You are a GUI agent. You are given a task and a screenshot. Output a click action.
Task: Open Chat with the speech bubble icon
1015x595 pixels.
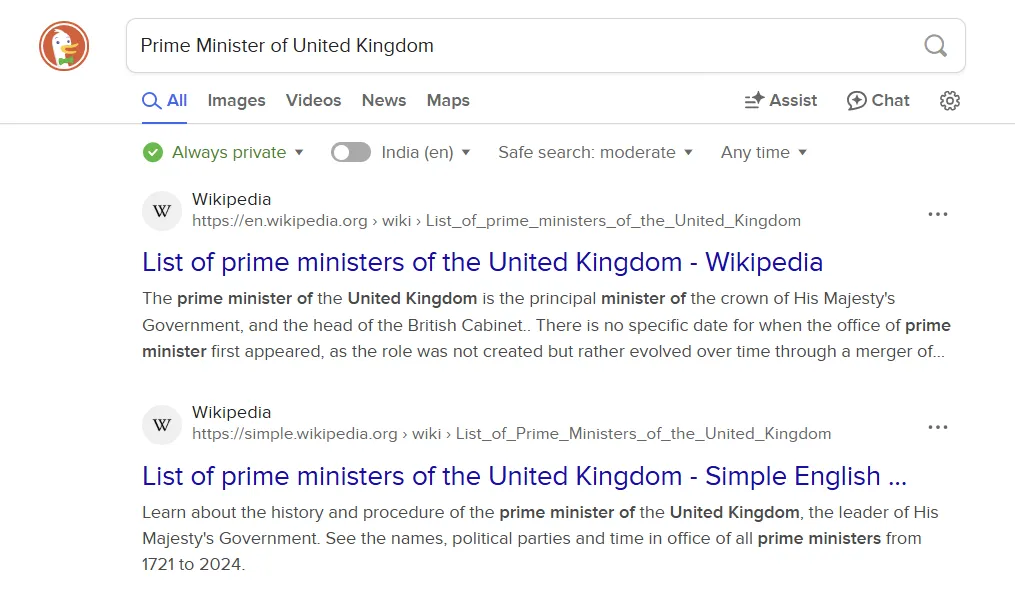point(878,100)
